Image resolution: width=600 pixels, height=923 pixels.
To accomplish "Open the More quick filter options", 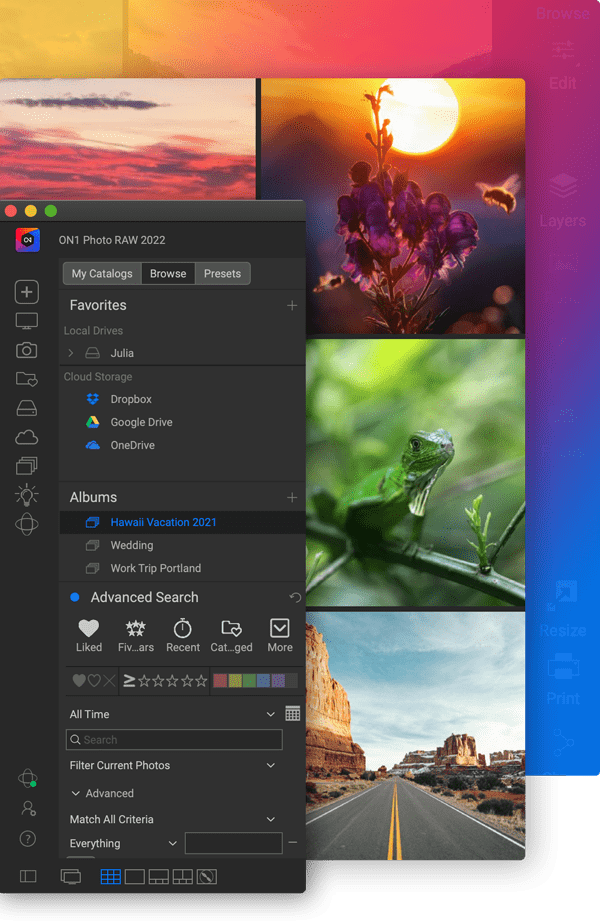I will coord(280,636).
